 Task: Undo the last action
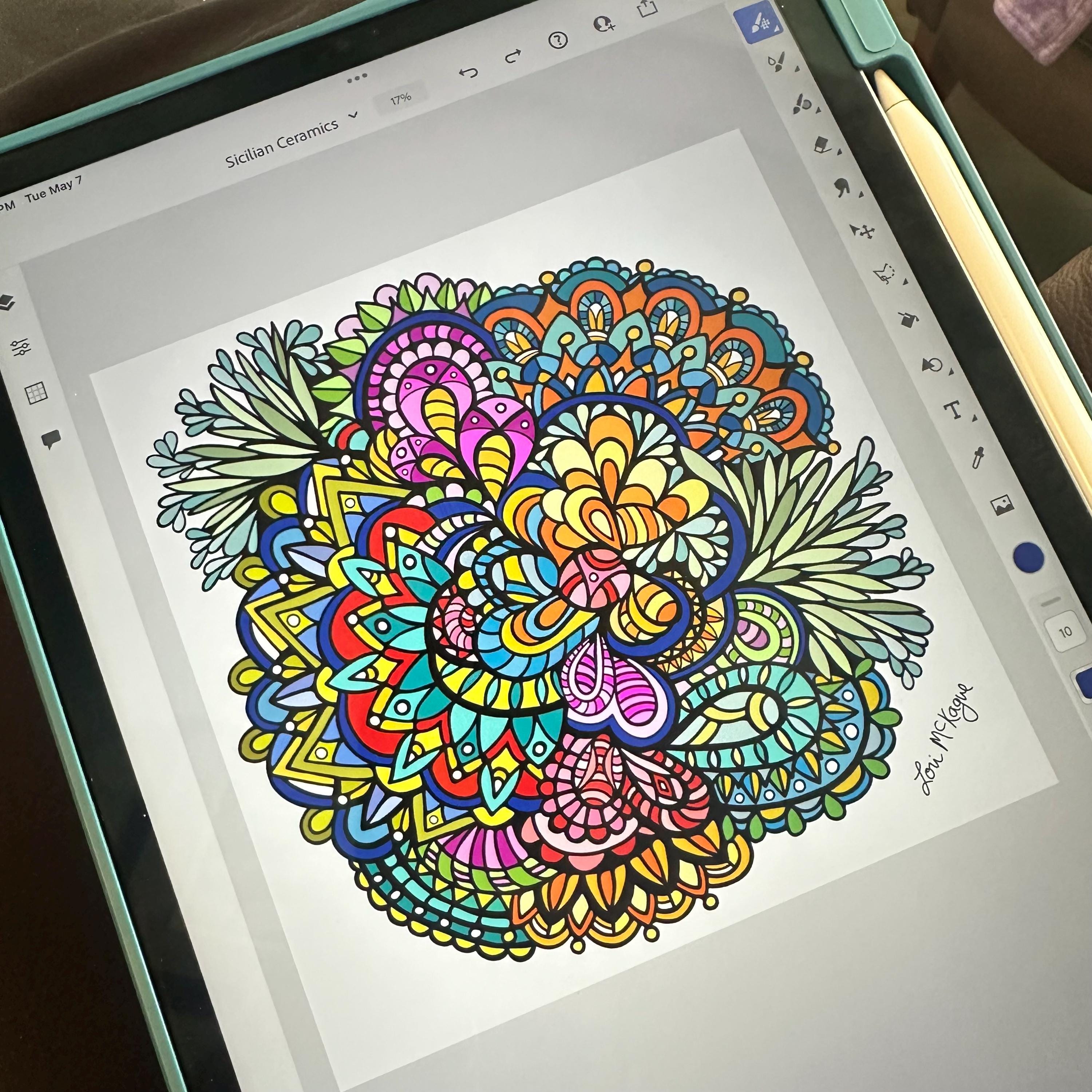coord(468,72)
